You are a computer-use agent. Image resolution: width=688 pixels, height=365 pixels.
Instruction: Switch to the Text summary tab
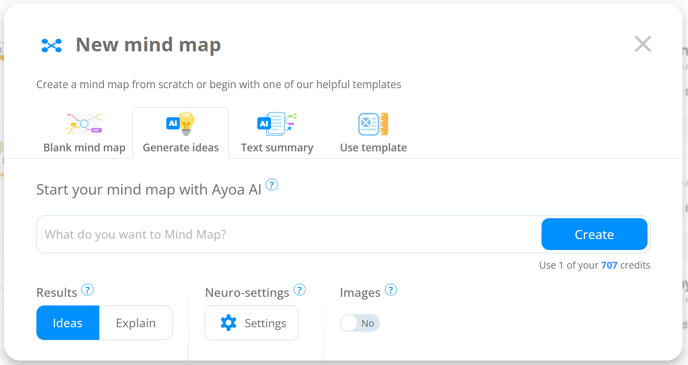pyautogui.click(x=277, y=132)
